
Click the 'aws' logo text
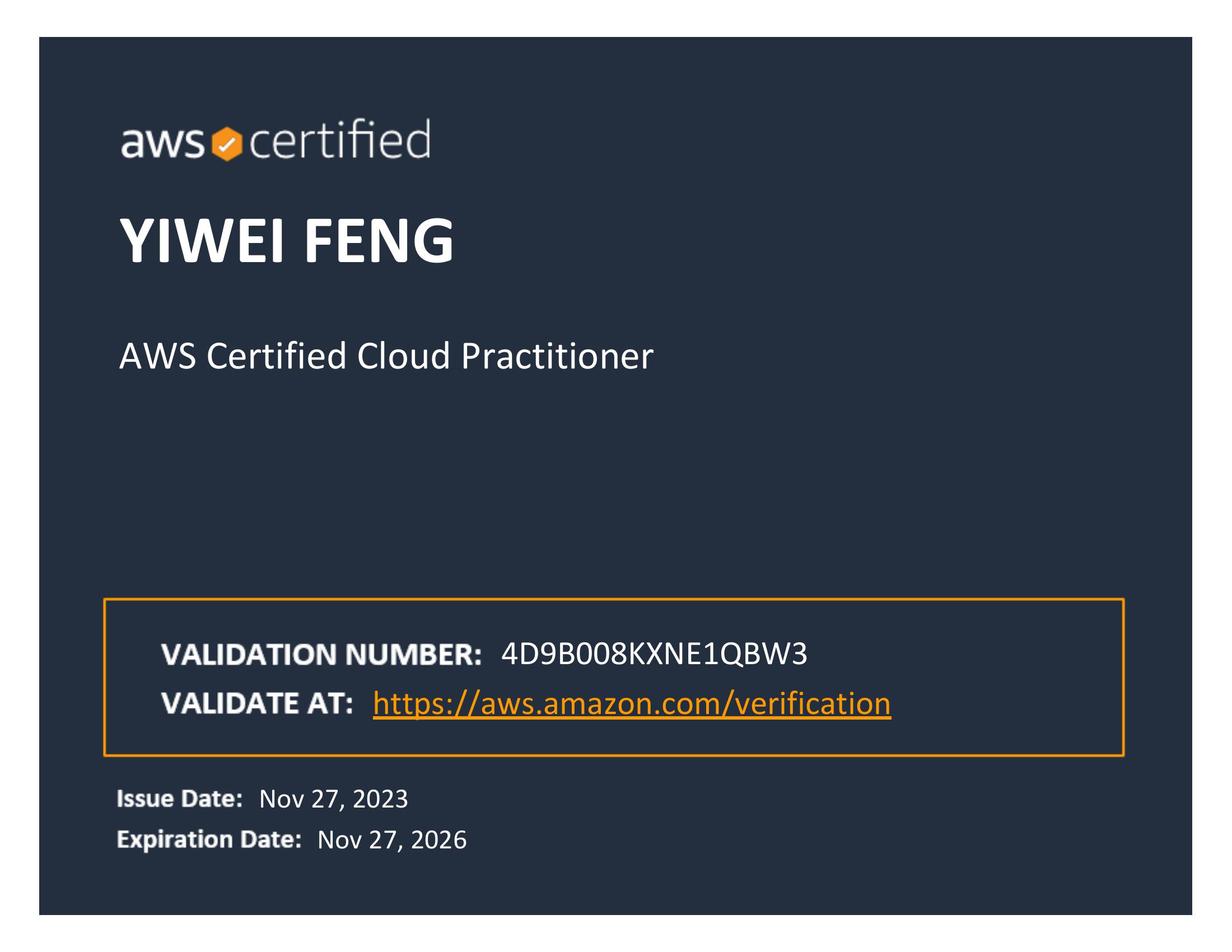[162, 142]
